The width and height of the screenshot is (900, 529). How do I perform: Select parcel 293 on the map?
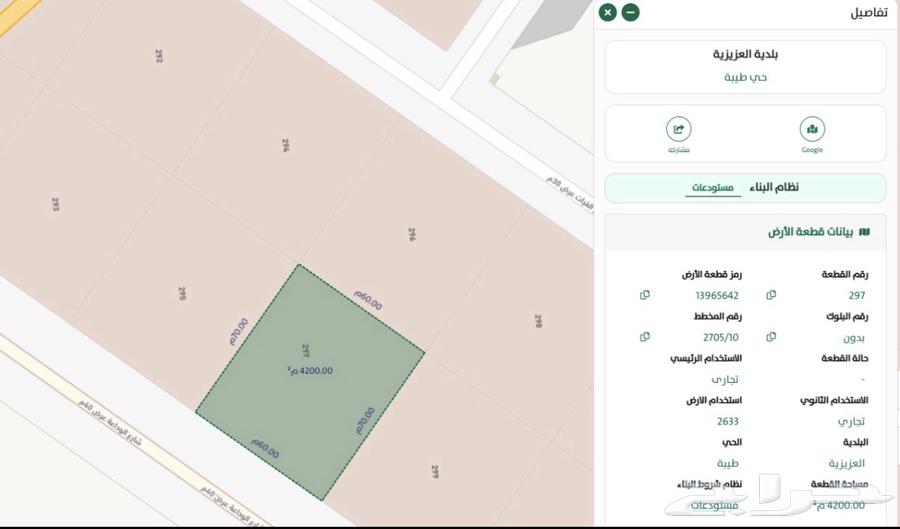[x=55, y=204]
